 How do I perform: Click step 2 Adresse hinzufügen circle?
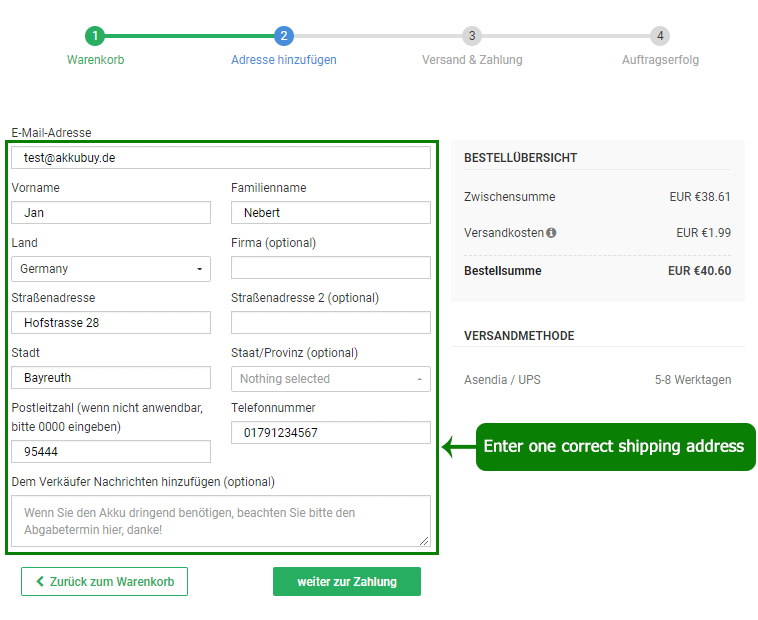[284, 36]
